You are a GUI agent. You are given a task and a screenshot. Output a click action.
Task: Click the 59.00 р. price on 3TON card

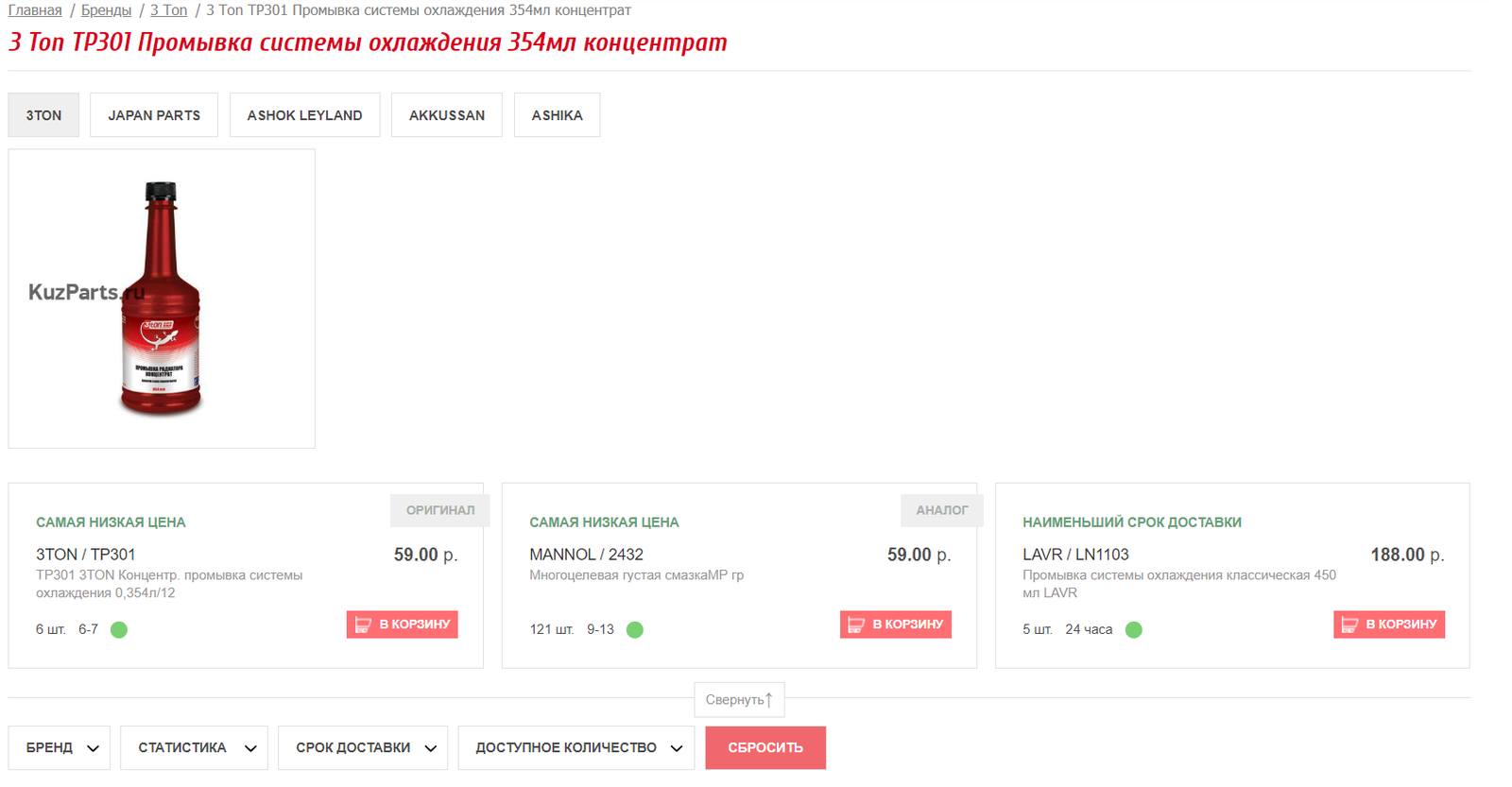coord(426,555)
